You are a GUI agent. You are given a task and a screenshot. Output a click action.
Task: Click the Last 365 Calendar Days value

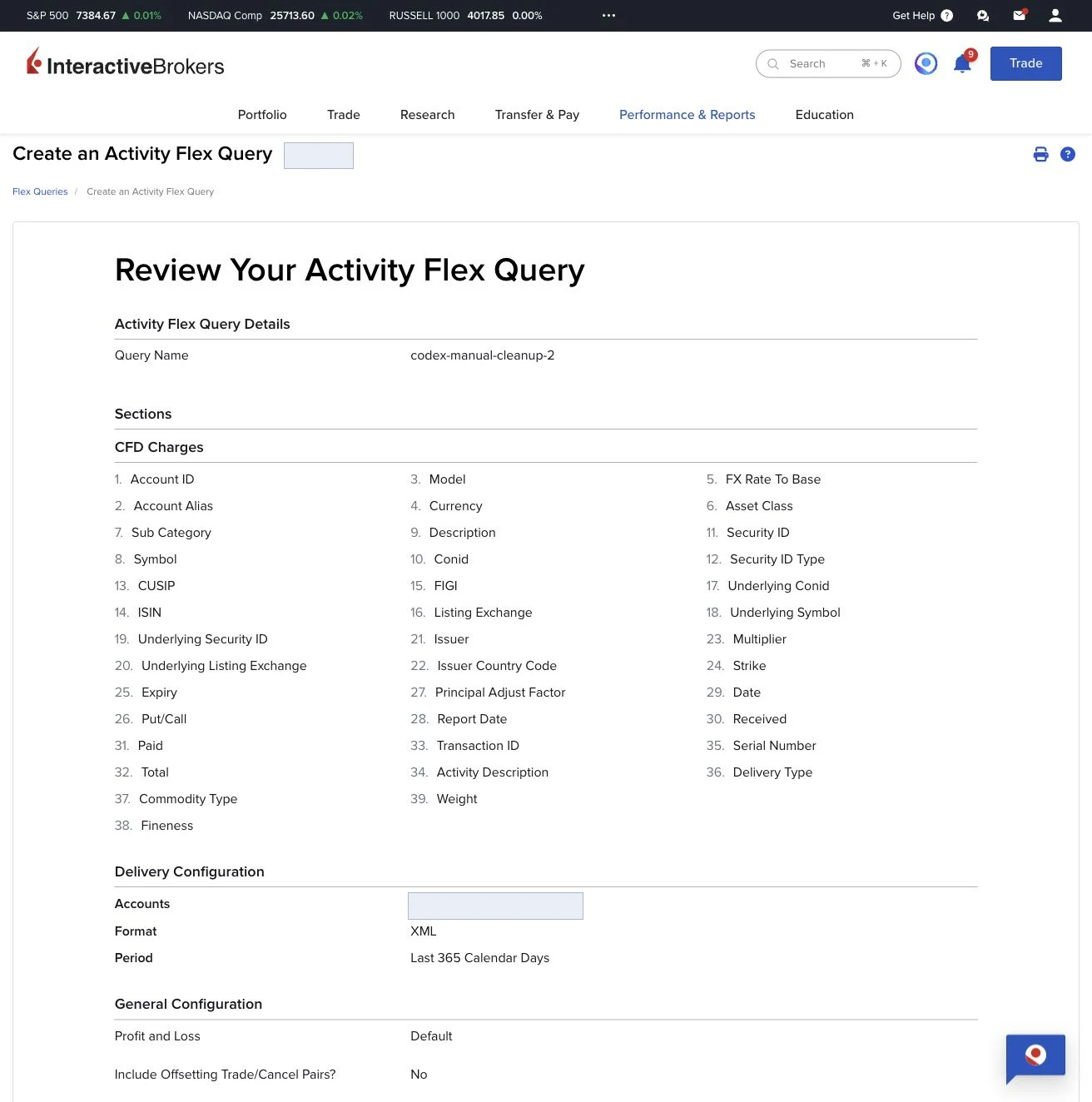pyautogui.click(x=480, y=958)
